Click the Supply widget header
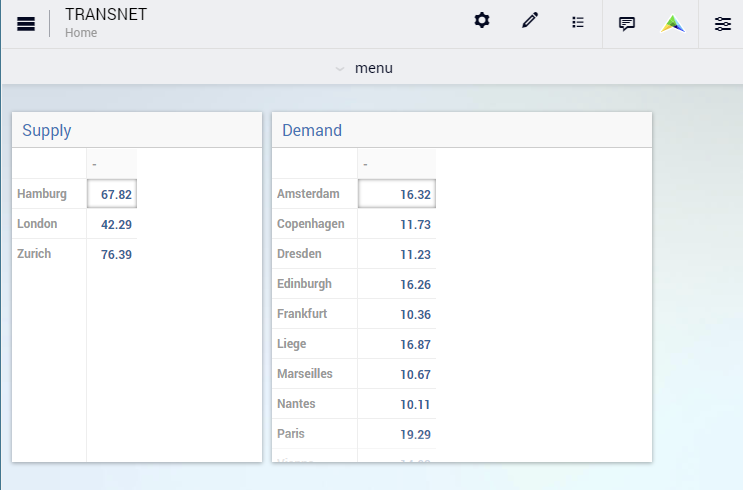The width and height of the screenshot is (743, 490). (137, 130)
